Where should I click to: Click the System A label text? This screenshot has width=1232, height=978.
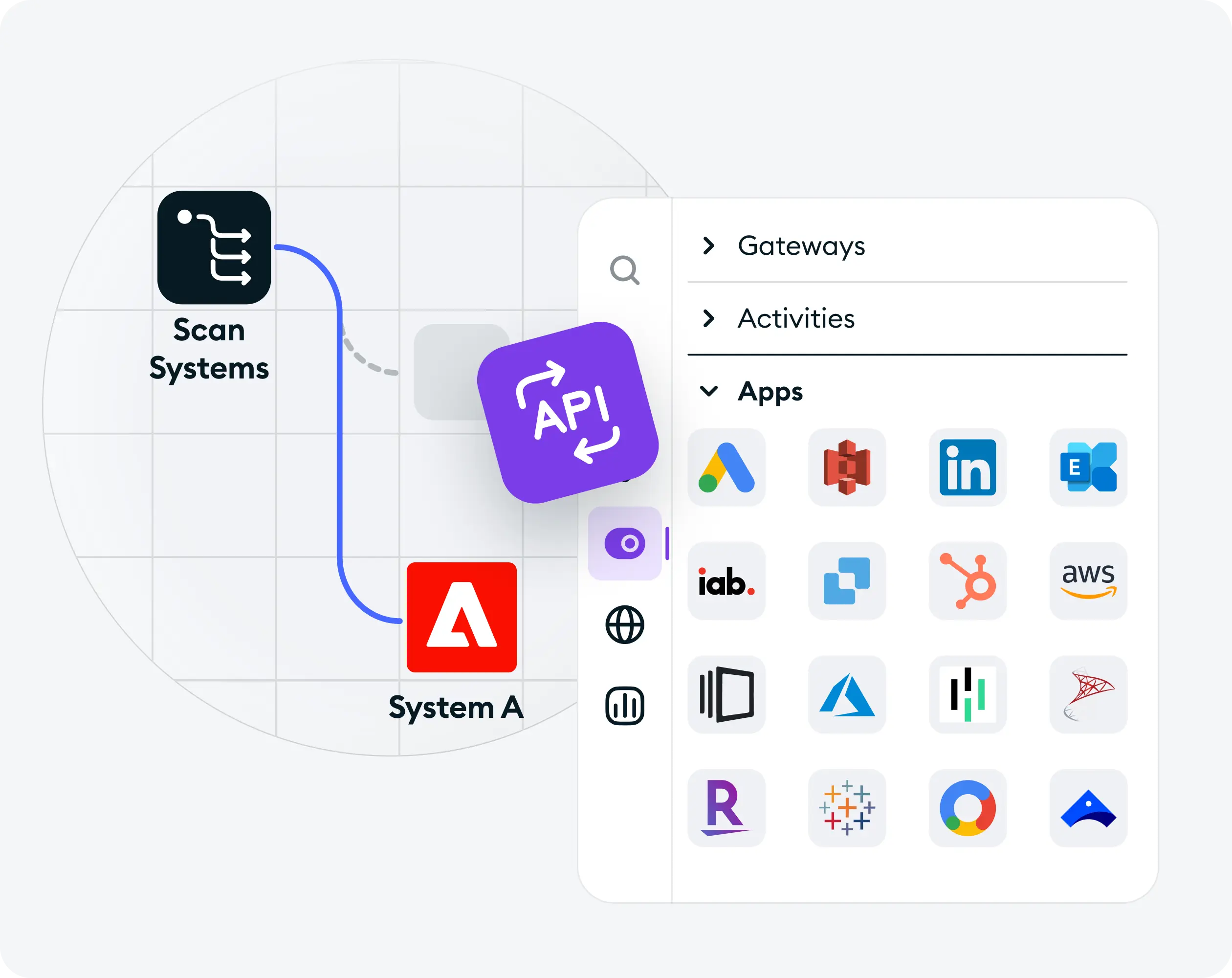456,708
